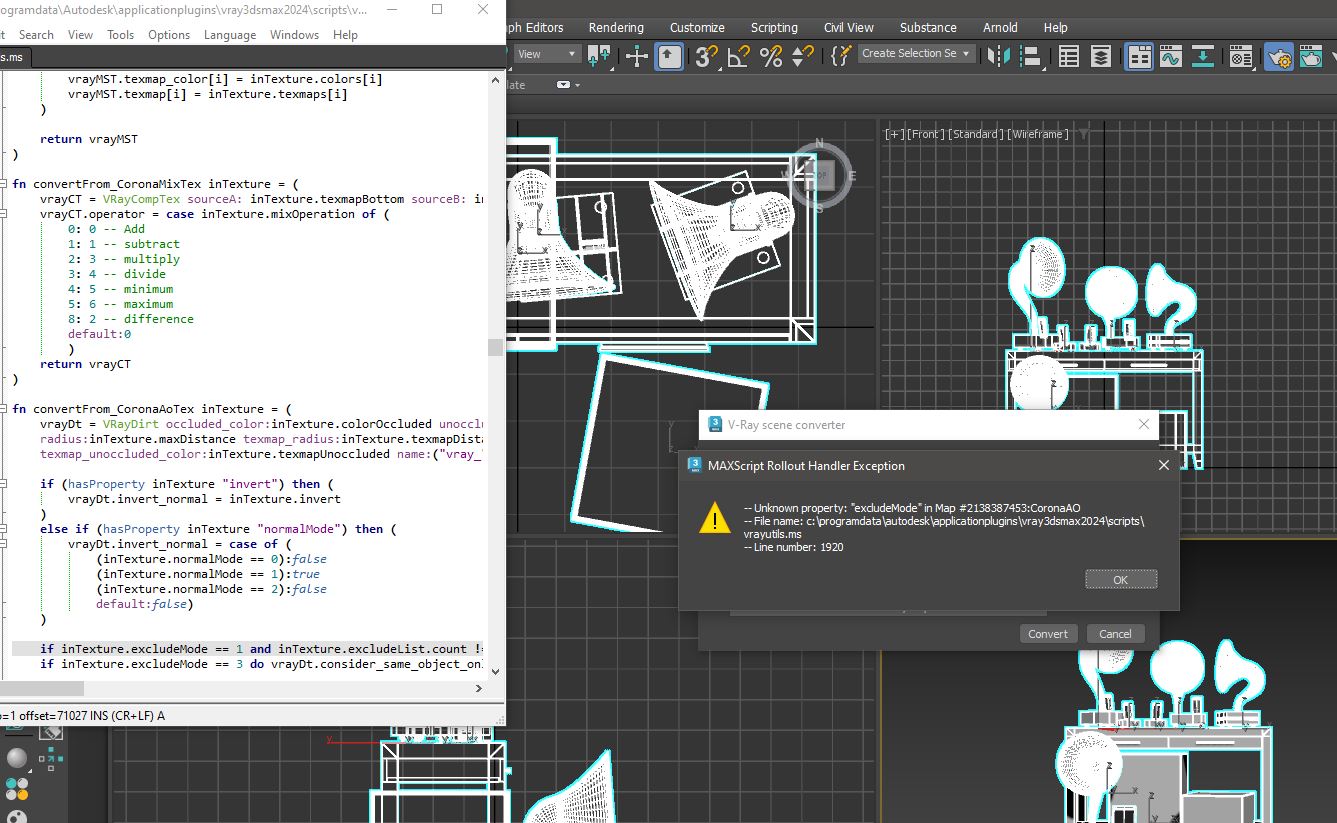Toggle the Percent Snap tool

(x=770, y=56)
